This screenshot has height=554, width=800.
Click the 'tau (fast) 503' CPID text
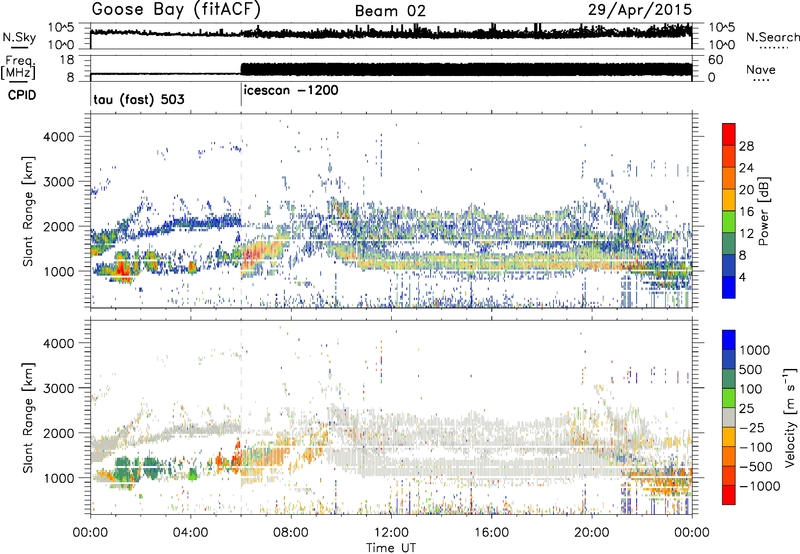point(139,99)
